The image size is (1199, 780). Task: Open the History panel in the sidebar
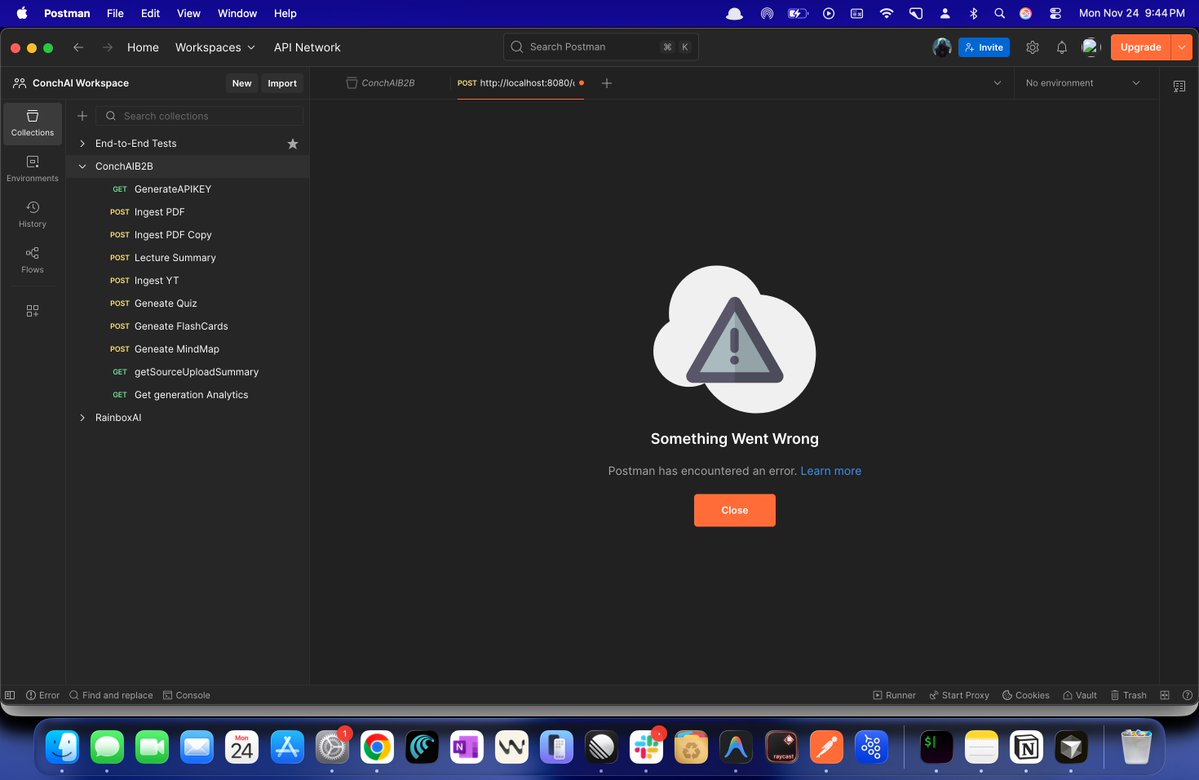click(x=31, y=213)
